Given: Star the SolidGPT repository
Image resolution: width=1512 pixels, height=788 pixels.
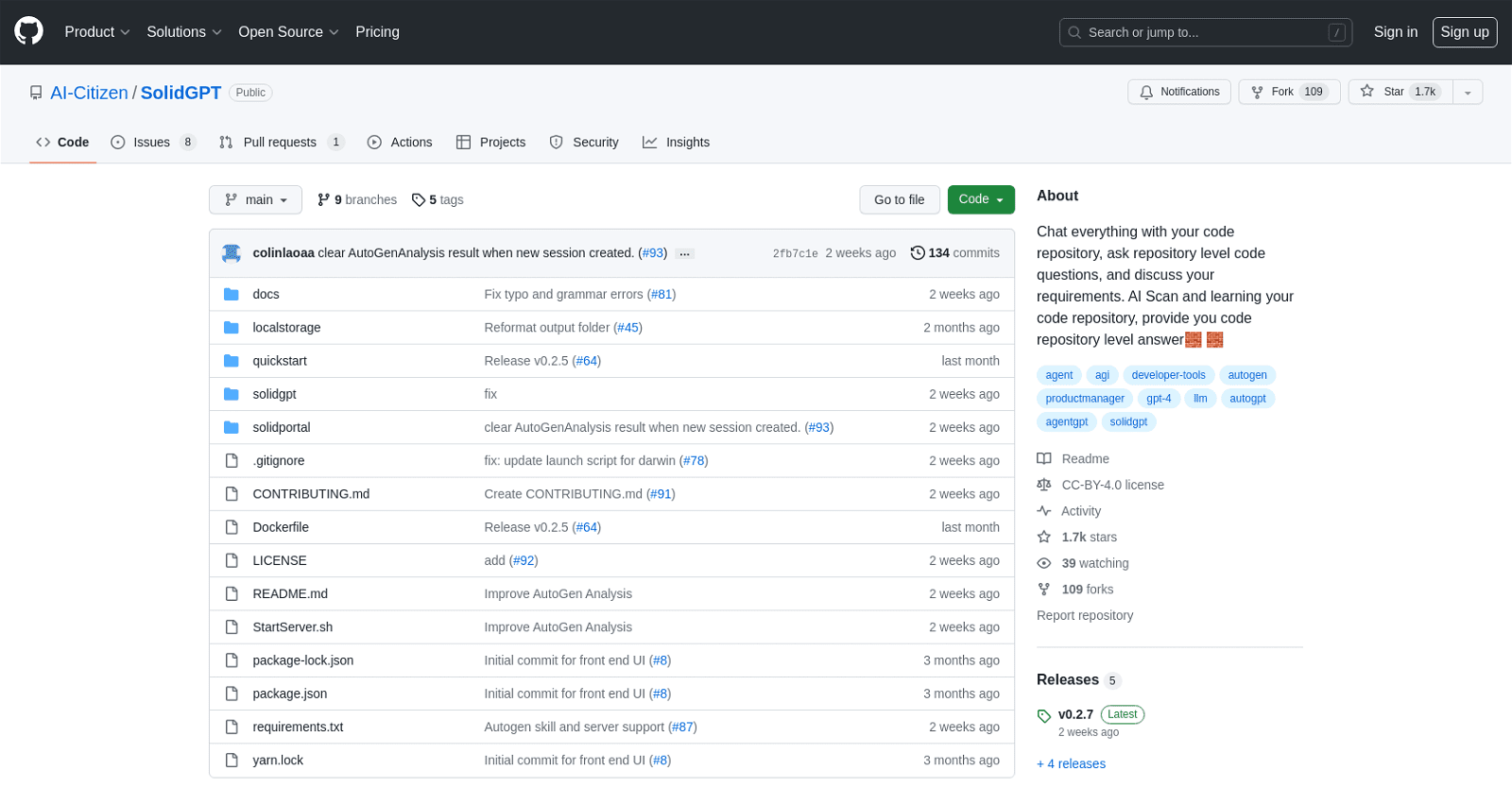Looking at the screenshot, I should 1400,92.
